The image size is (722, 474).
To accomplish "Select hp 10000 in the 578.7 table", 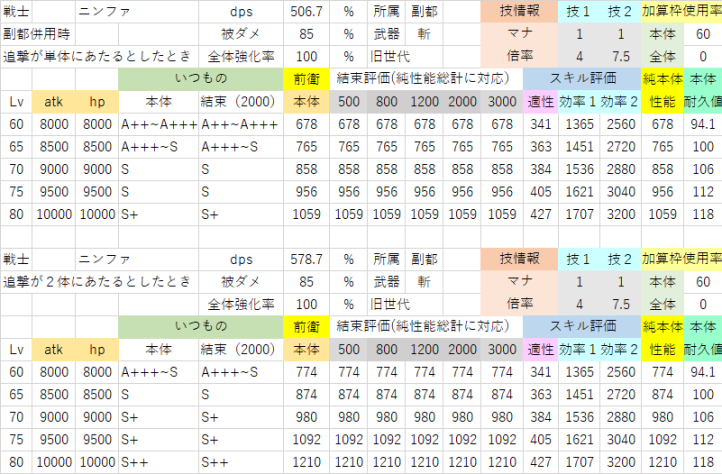I will [97, 462].
